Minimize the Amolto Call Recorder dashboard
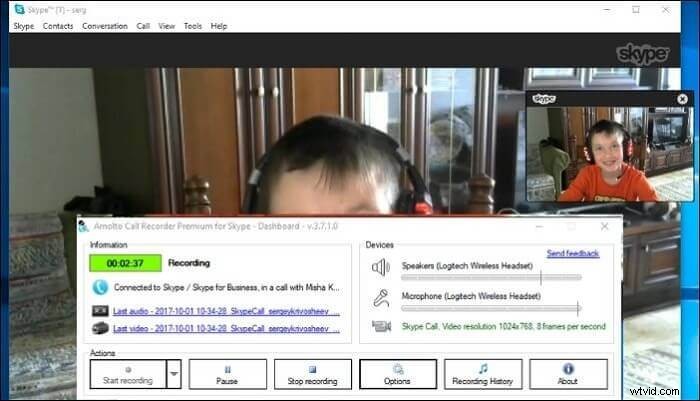 point(540,226)
